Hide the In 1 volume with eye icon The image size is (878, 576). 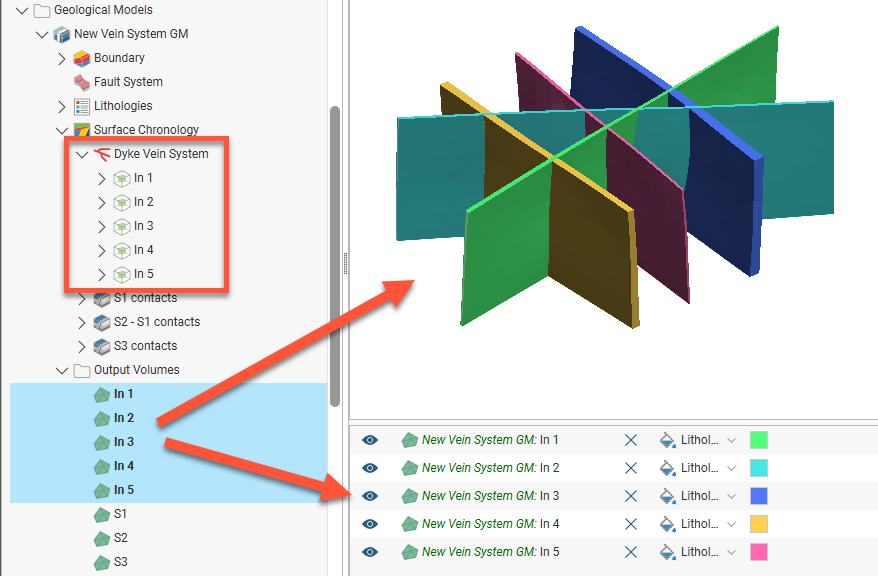tap(370, 440)
